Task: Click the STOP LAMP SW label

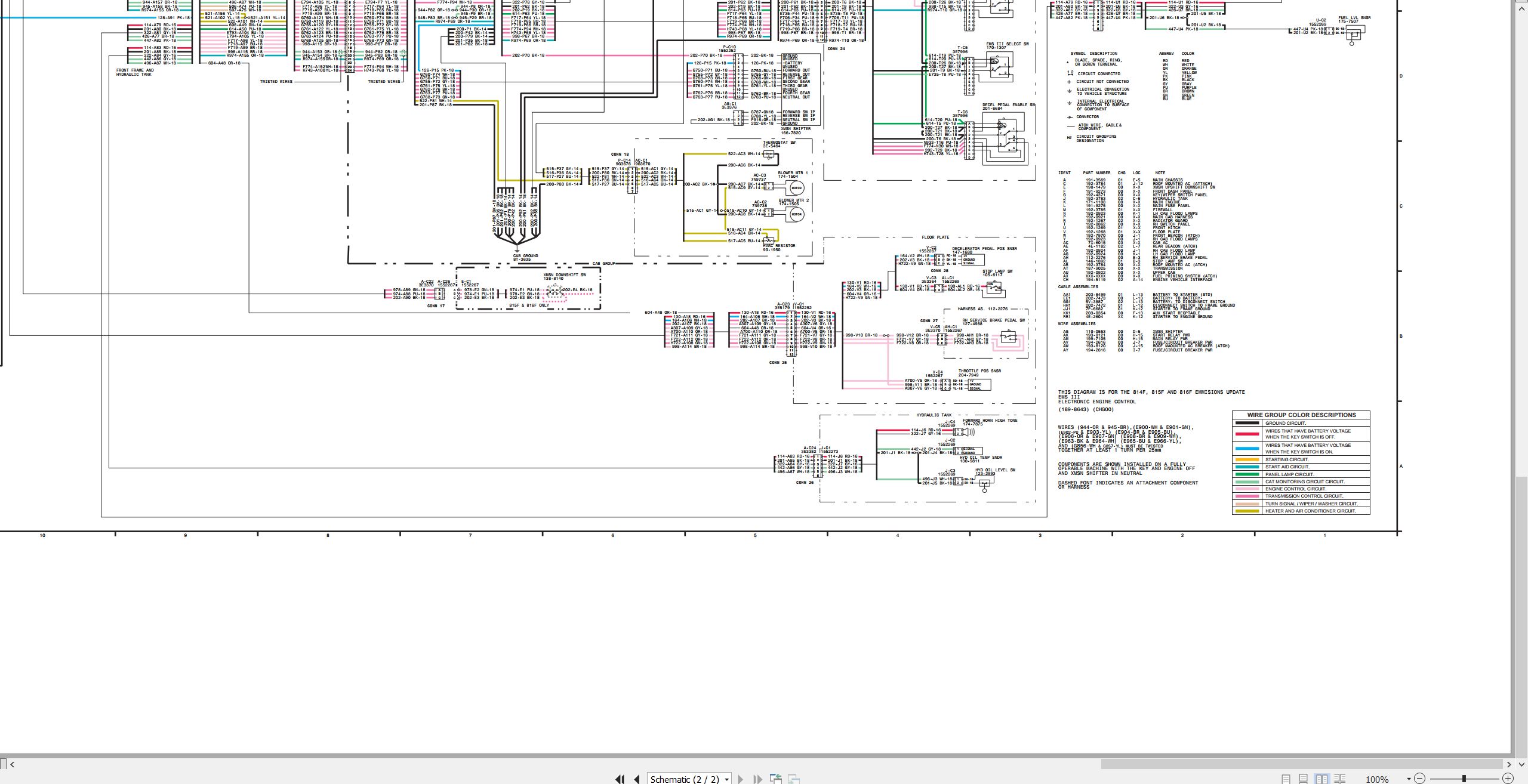Action: (x=997, y=271)
